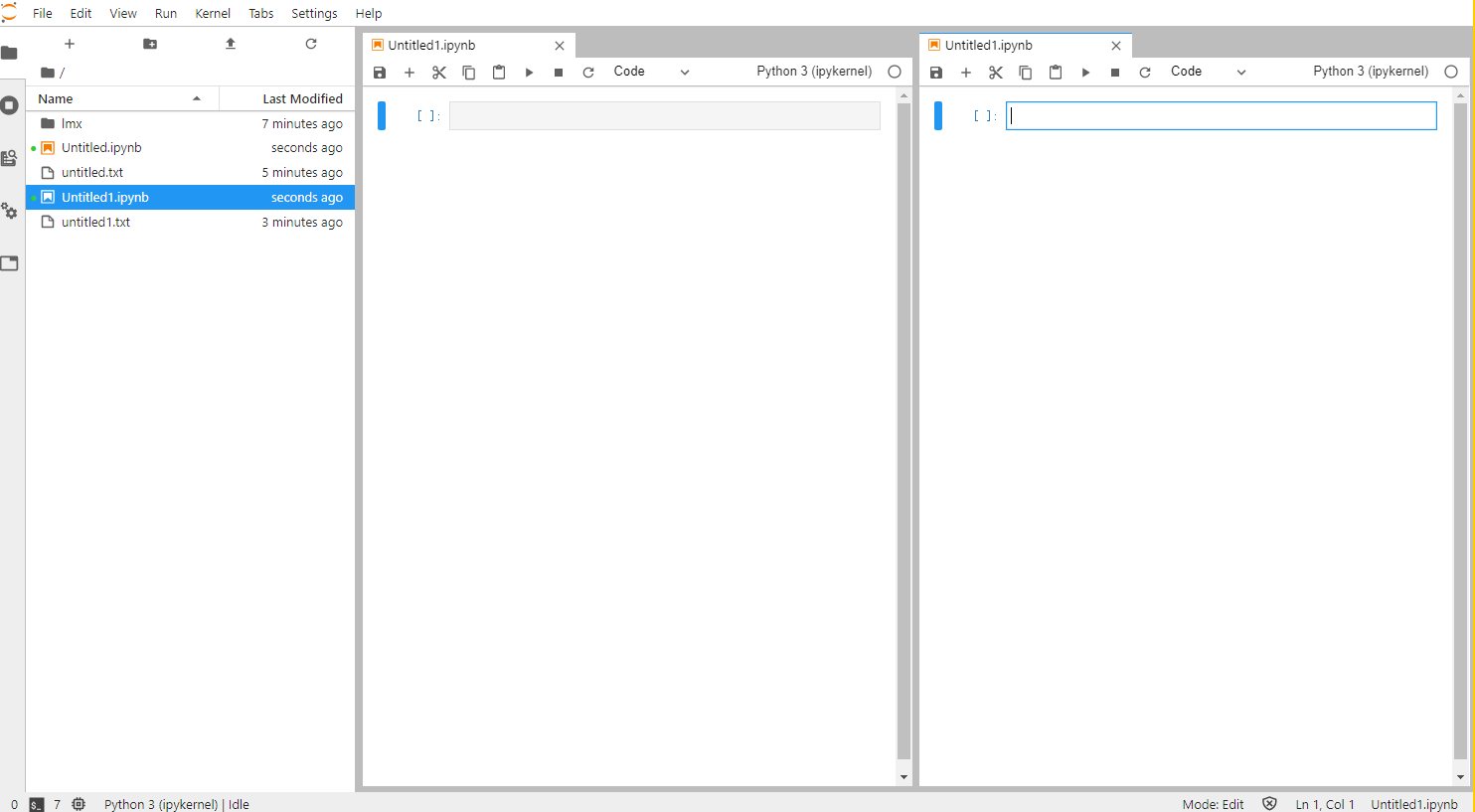Select Untitled.ipynb in file list
The image size is (1475, 812).
point(191,148)
